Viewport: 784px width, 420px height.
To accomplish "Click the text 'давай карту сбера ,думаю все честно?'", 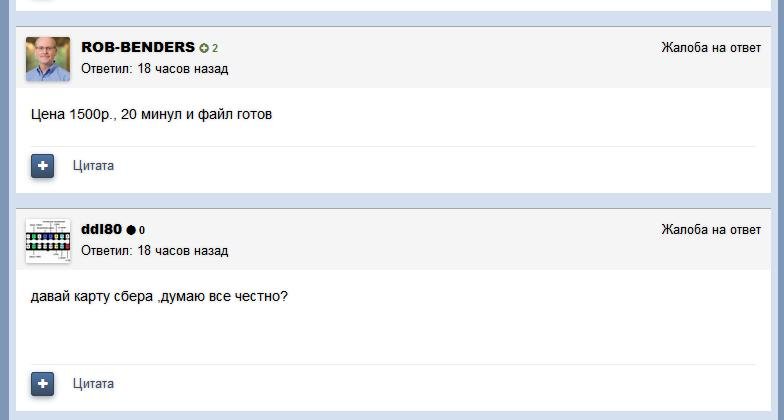I will pyautogui.click(x=160, y=296).
